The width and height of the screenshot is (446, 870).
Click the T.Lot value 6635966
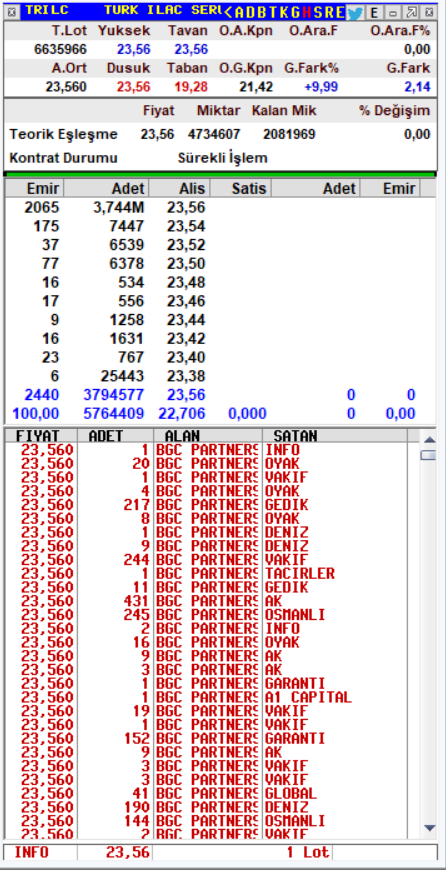(x=60, y=49)
